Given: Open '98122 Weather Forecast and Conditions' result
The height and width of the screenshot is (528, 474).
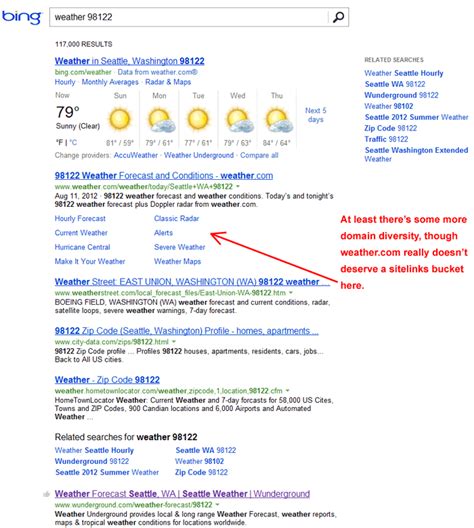Looking at the screenshot, I should [x=164, y=175].
